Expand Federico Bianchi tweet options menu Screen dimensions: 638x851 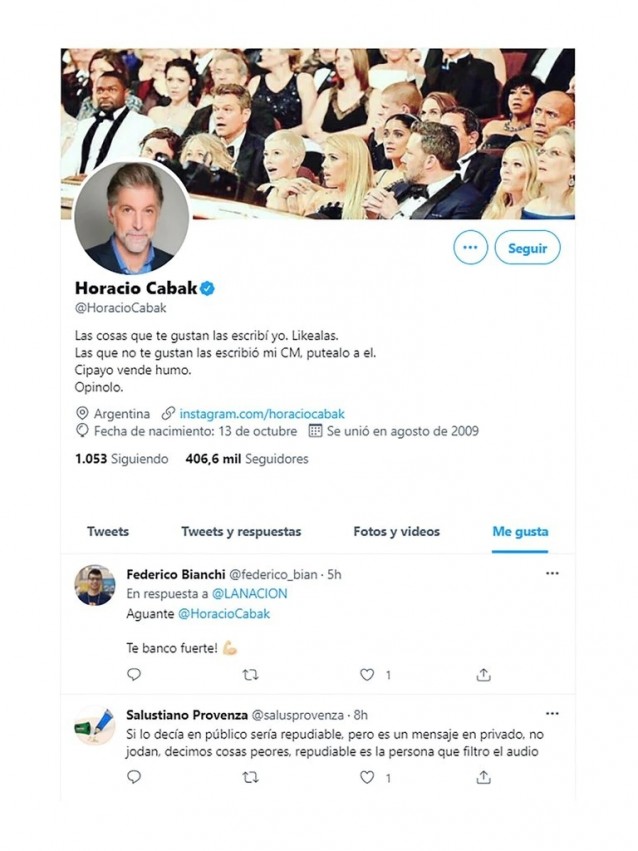(552, 574)
